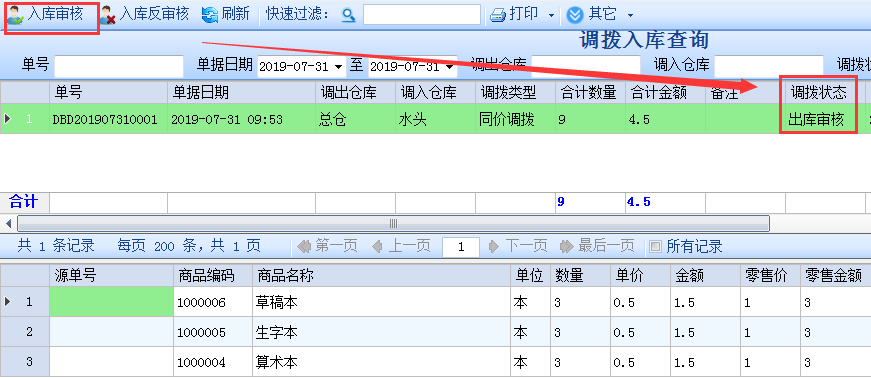Click the 刷新 refresh icon
The image size is (871, 378).
pos(210,15)
